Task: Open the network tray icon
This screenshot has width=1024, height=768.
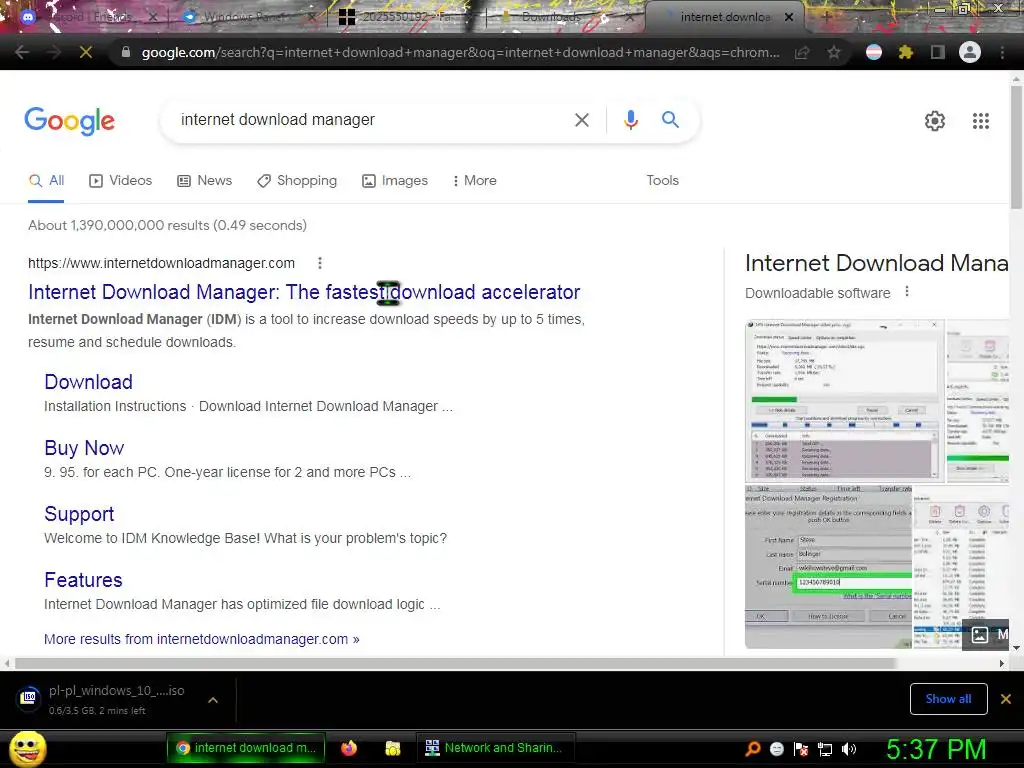Action: (x=825, y=749)
